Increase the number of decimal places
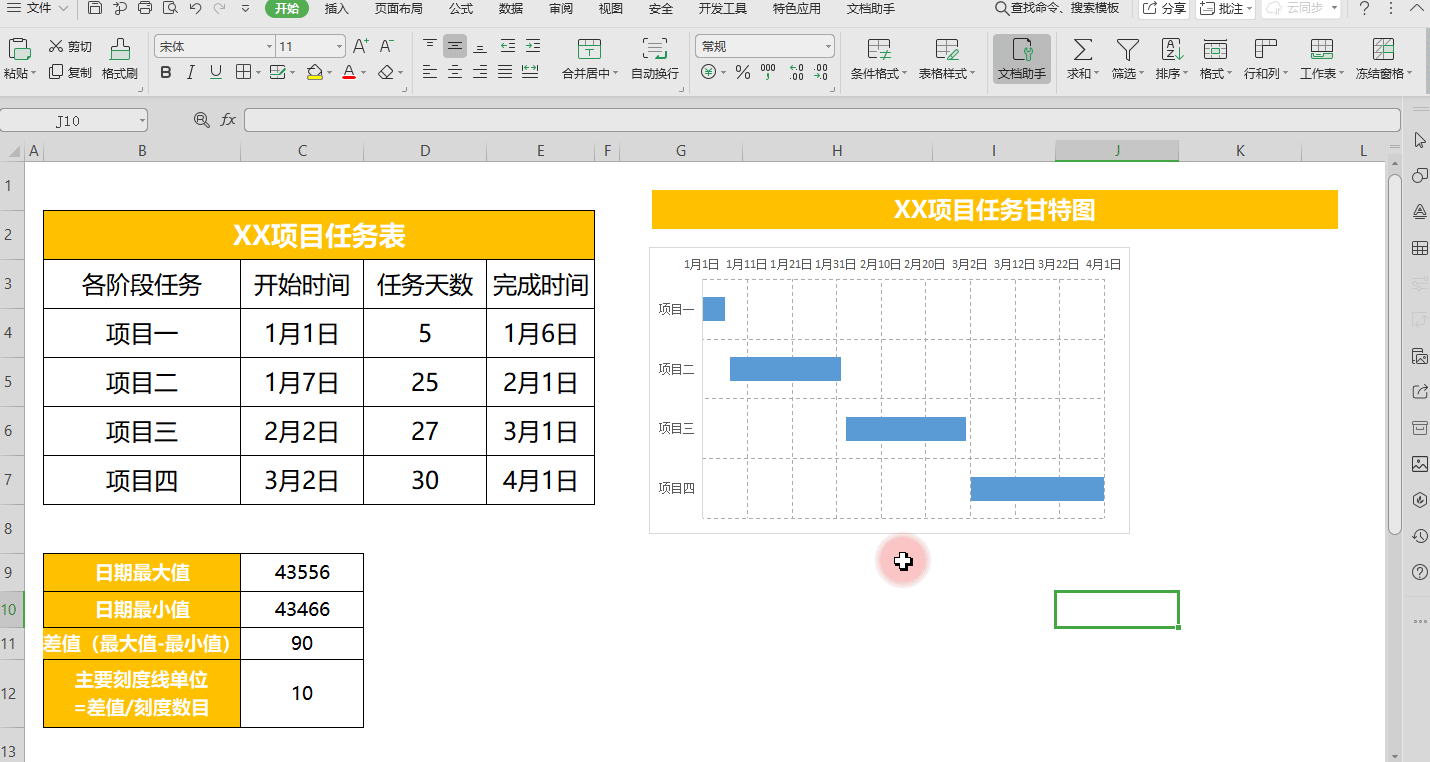1430x762 pixels. pyautogui.click(x=796, y=72)
